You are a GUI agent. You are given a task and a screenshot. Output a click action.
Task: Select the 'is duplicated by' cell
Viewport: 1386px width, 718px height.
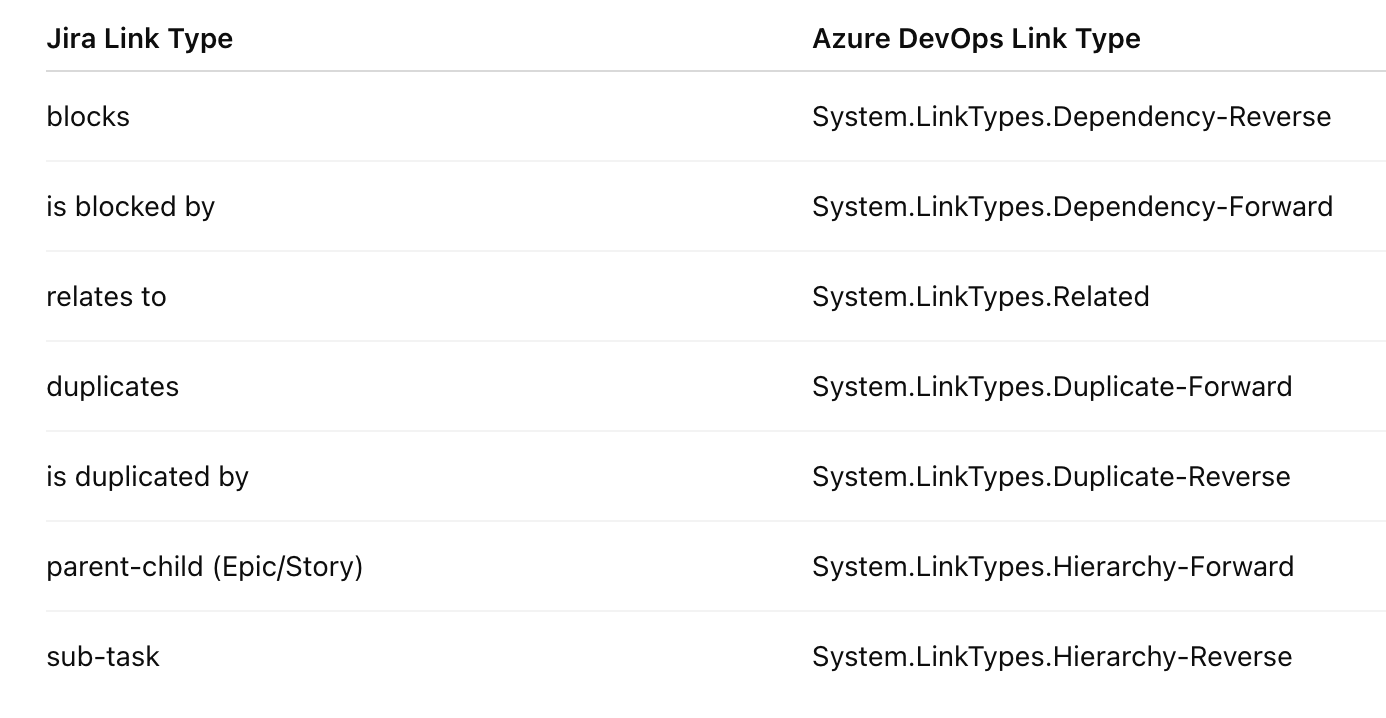147,477
